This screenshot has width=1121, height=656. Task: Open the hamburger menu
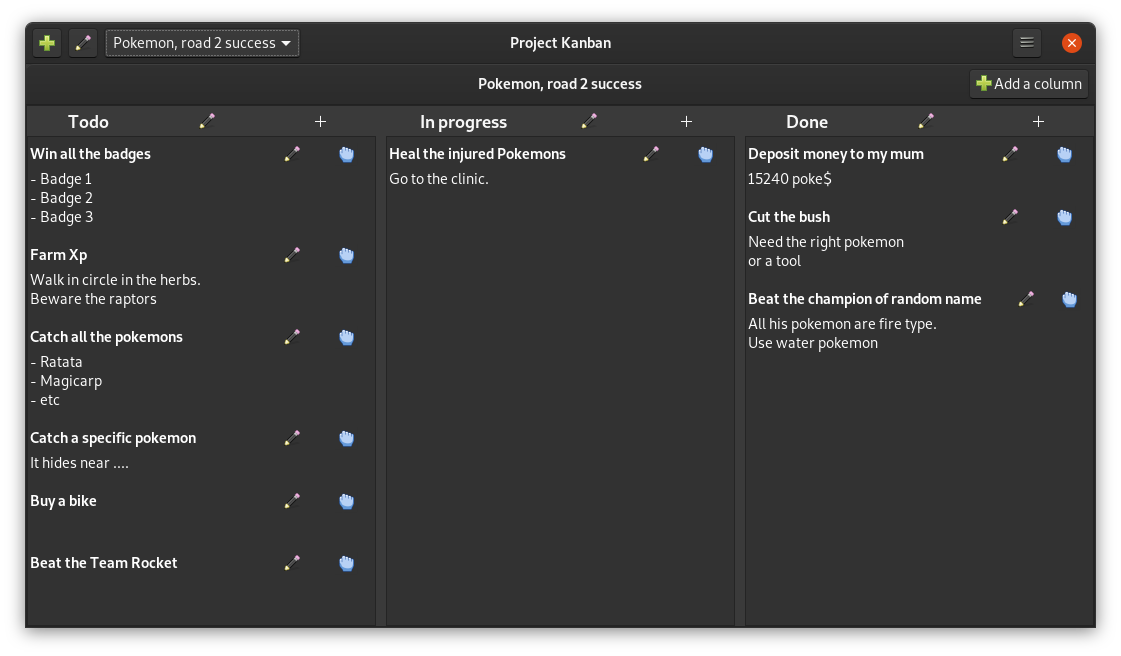(1026, 43)
